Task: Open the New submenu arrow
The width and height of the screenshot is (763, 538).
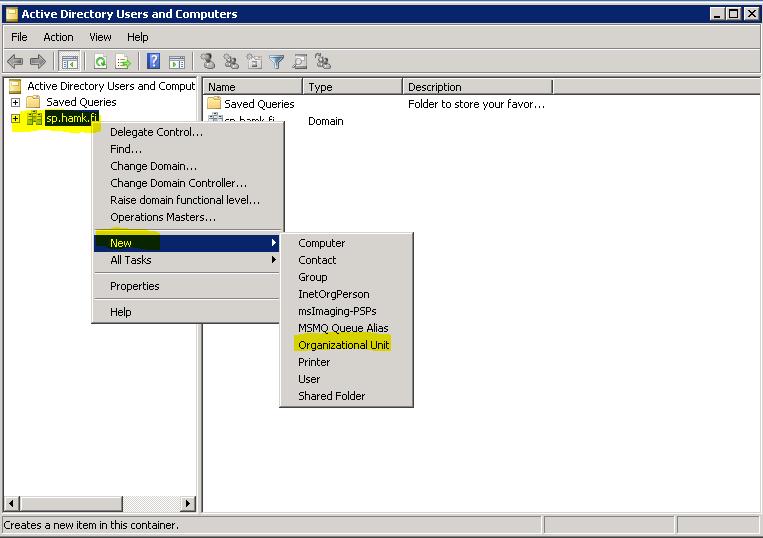Action: point(274,242)
